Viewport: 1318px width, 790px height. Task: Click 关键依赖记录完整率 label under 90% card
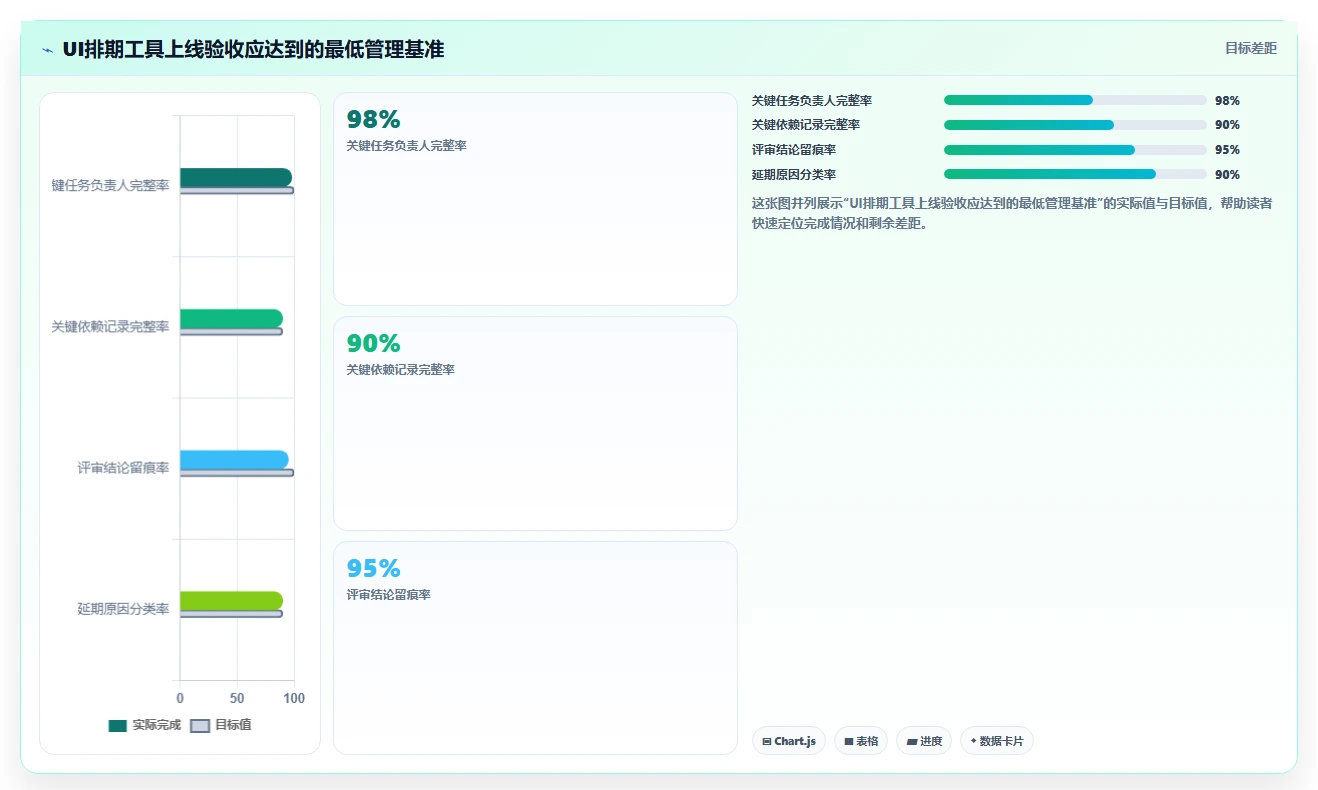click(400, 370)
